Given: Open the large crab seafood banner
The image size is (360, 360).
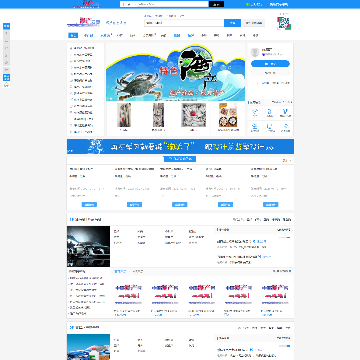Looking at the screenshot, I should (175, 72).
